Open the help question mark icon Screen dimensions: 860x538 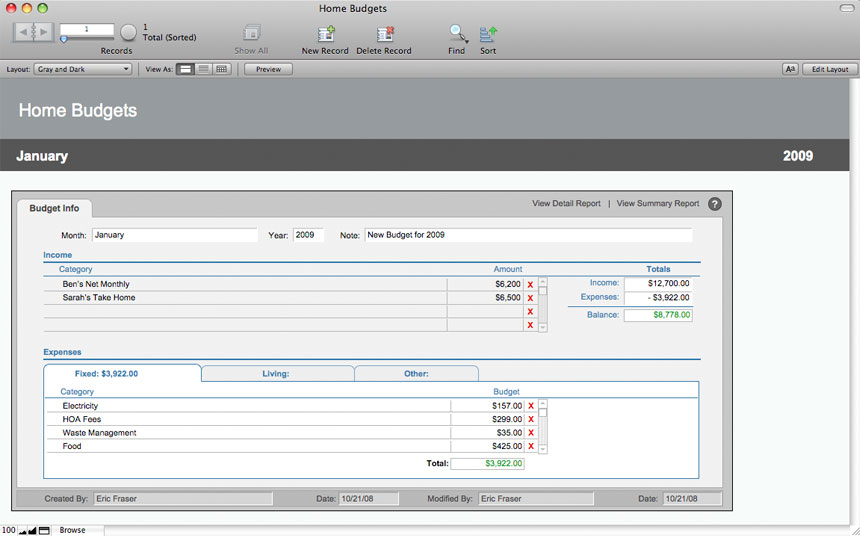(x=715, y=204)
